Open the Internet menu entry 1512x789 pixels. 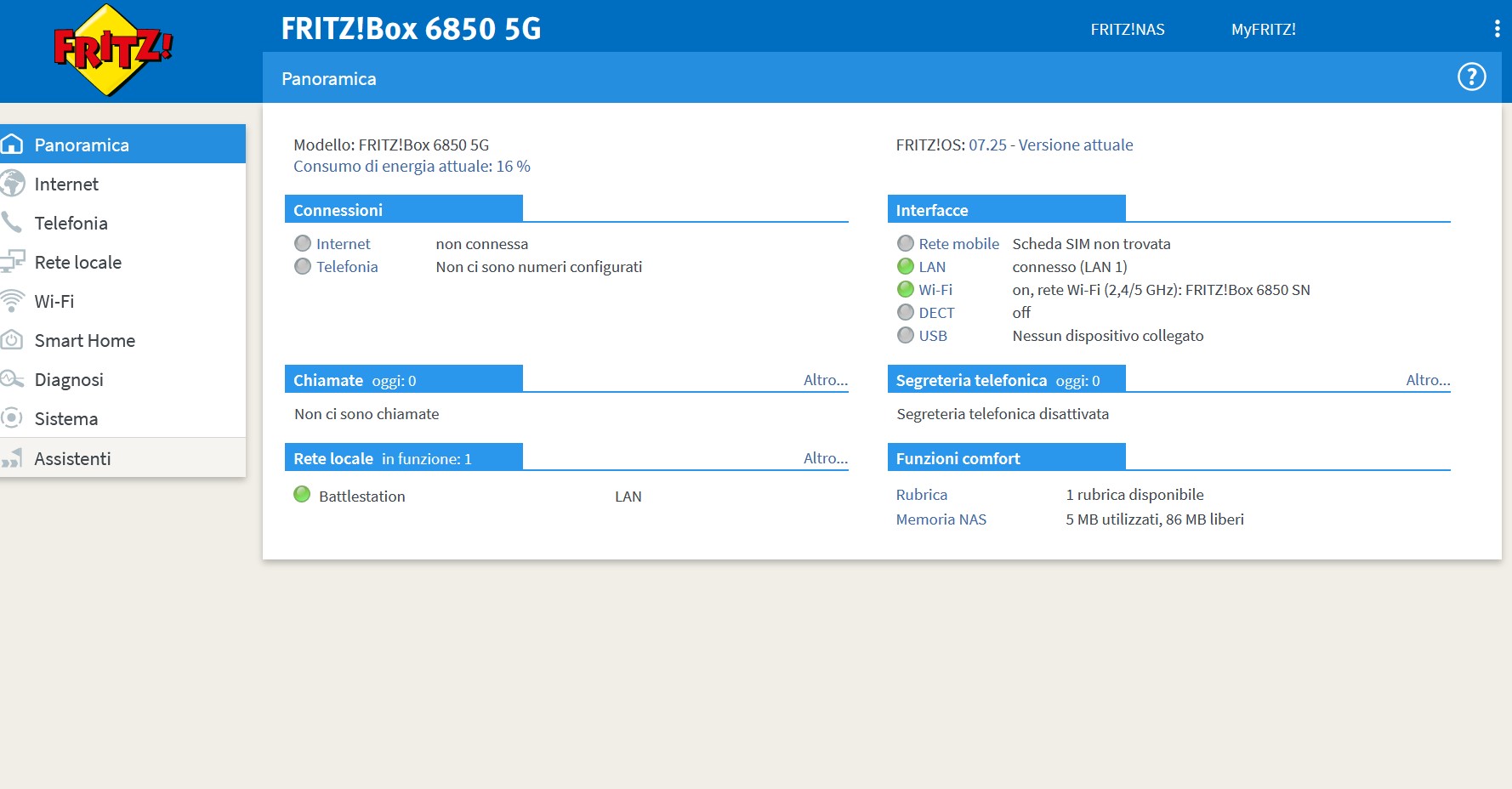click(122, 184)
